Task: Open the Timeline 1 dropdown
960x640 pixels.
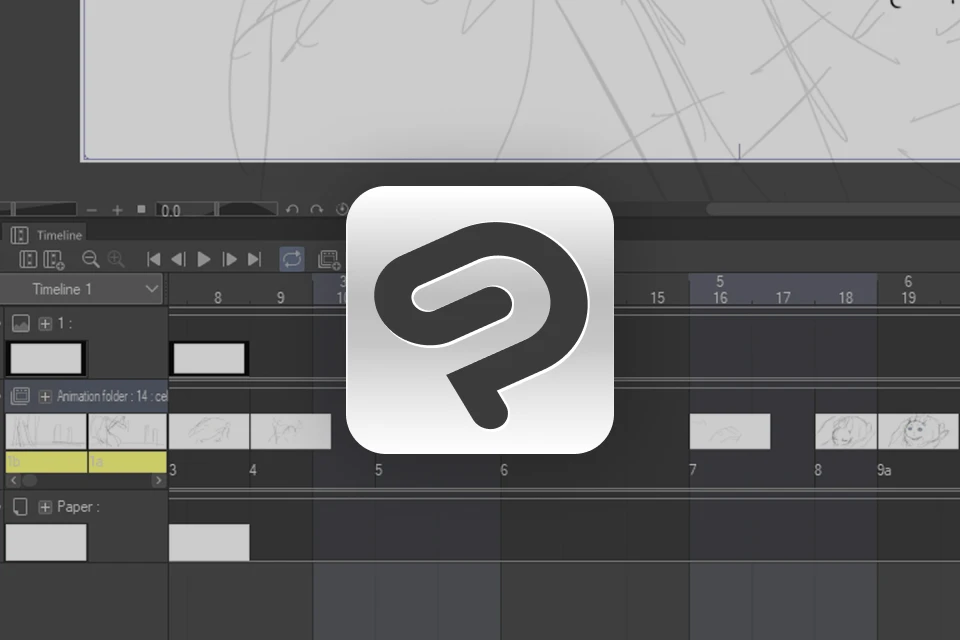Action: [x=81, y=289]
